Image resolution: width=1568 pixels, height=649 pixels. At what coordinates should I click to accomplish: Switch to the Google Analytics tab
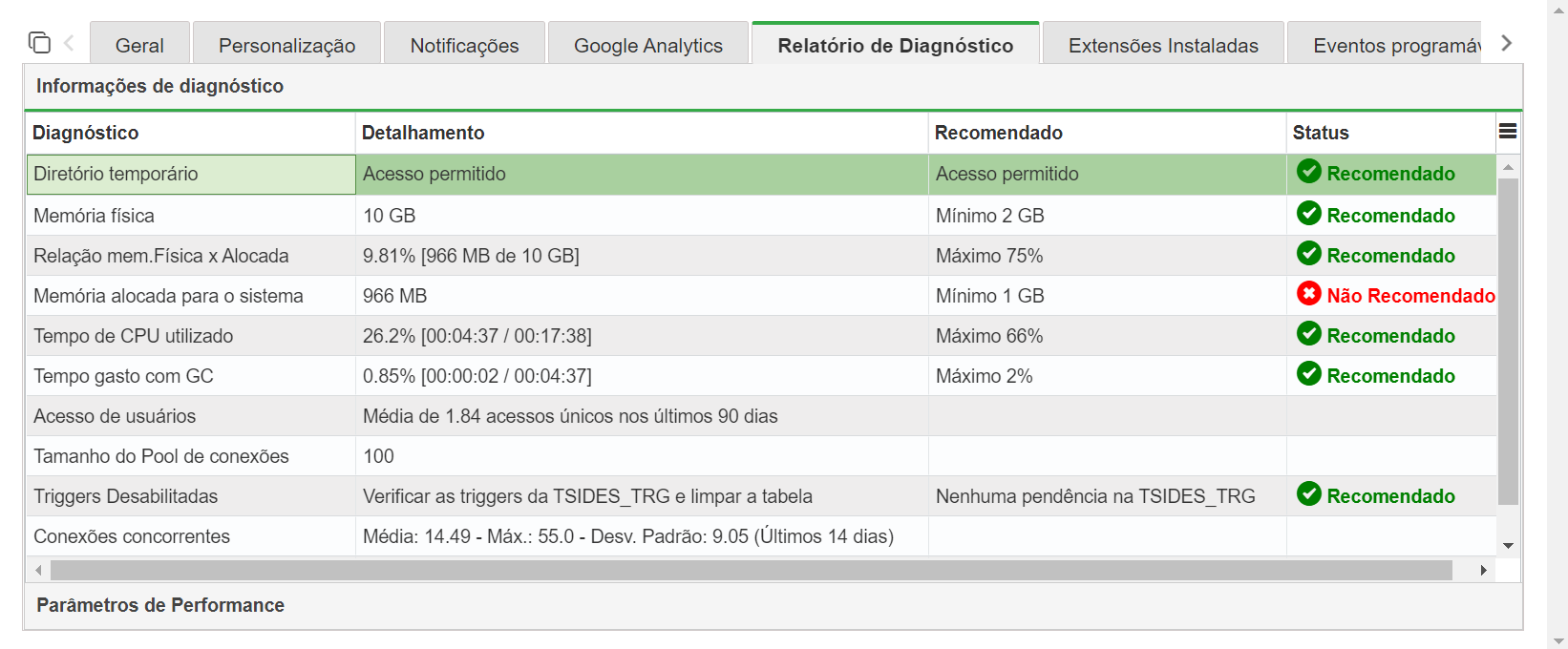(648, 44)
